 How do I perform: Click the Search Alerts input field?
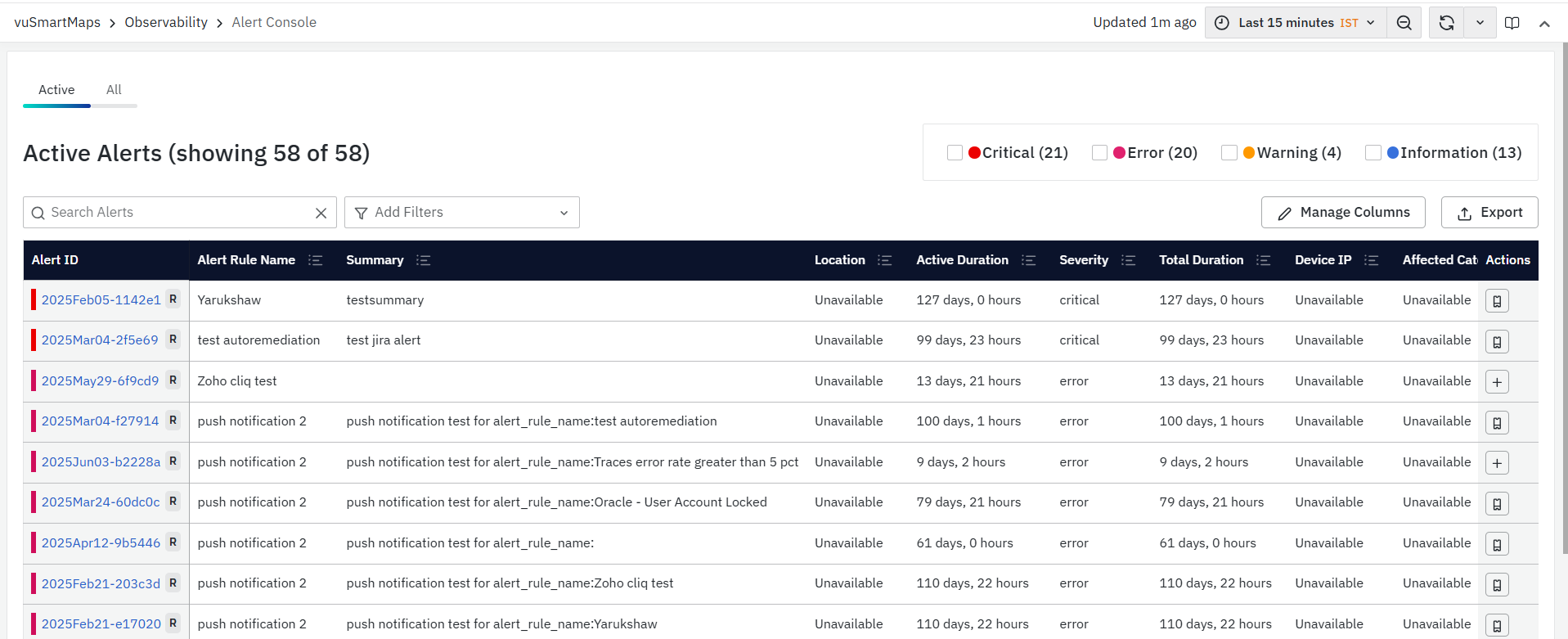(x=172, y=213)
